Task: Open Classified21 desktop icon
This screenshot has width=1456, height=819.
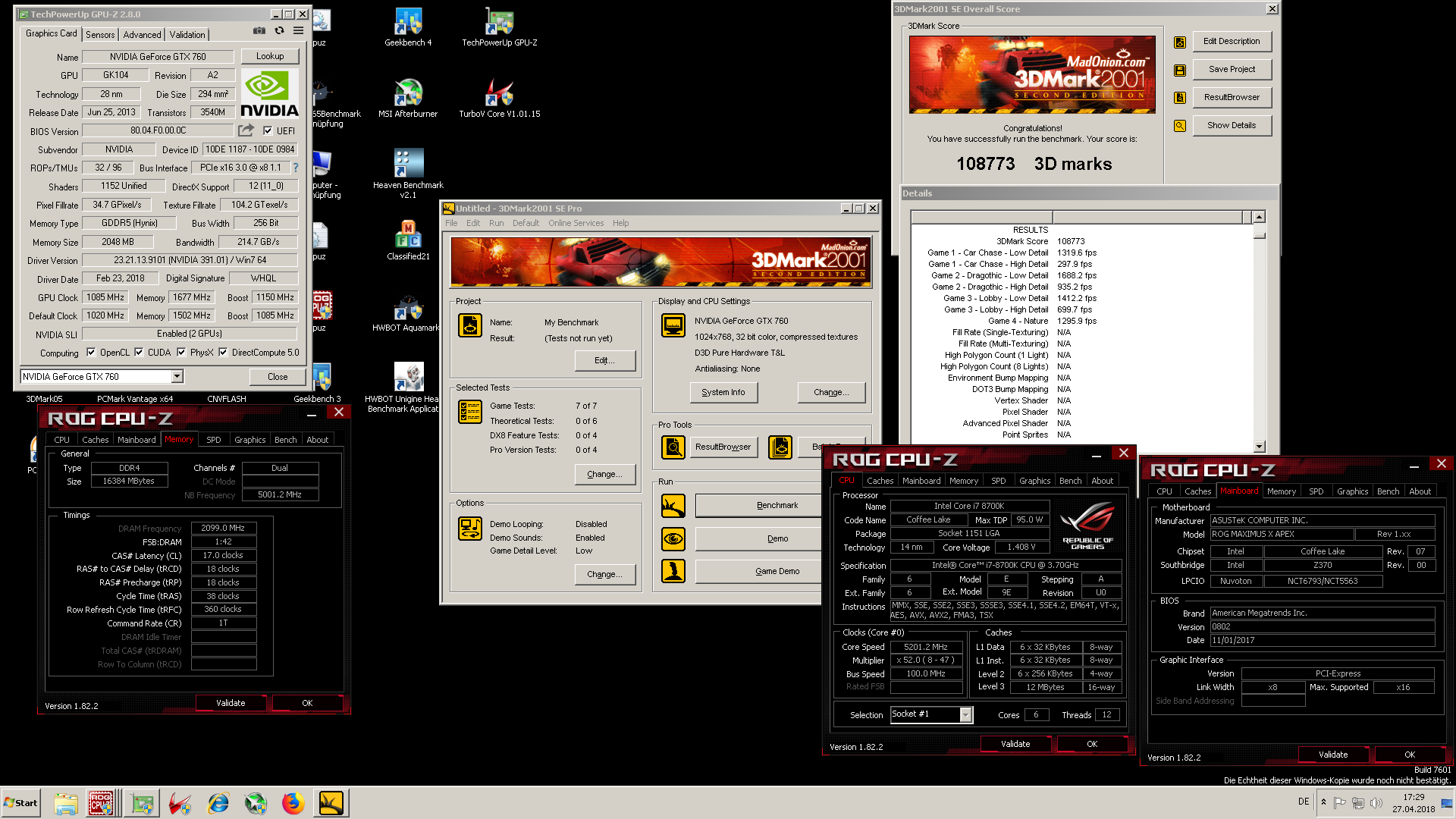Action: click(x=408, y=241)
